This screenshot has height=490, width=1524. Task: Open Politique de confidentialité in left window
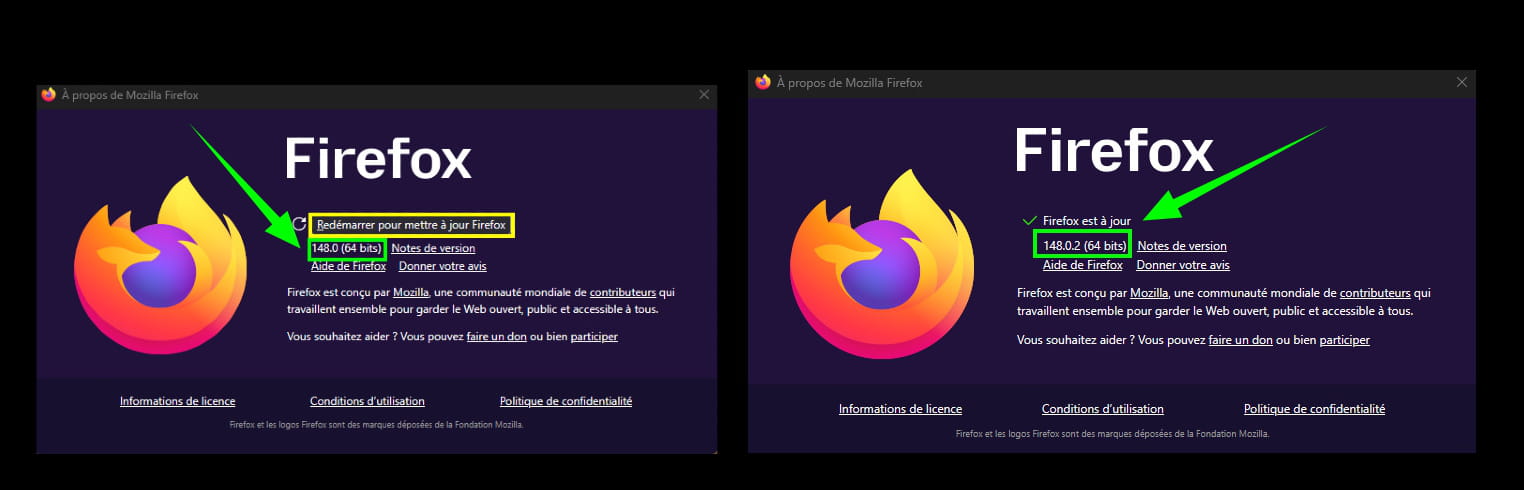tap(566, 401)
